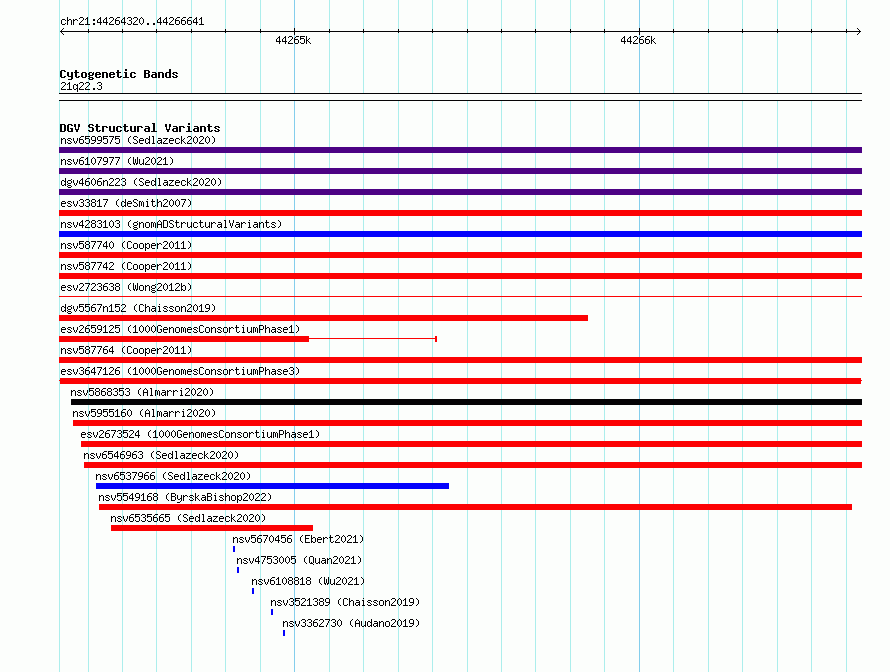Image resolution: width=890 pixels, height=672 pixels.
Task: Select the nsv4753005 (Quan2021) label
Action: 299,560
